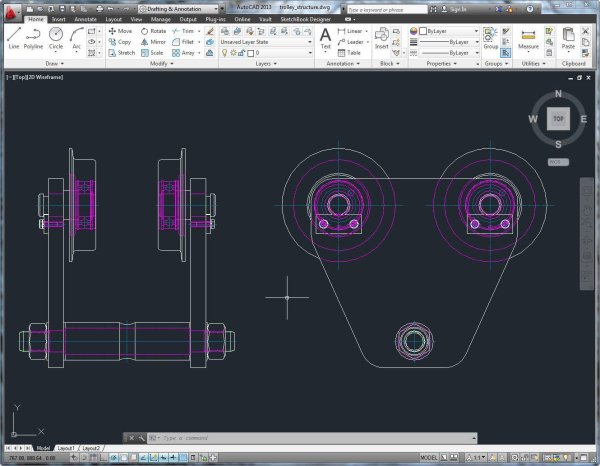Click the ByLayer color swatch
The image size is (600, 466).
coord(423,31)
